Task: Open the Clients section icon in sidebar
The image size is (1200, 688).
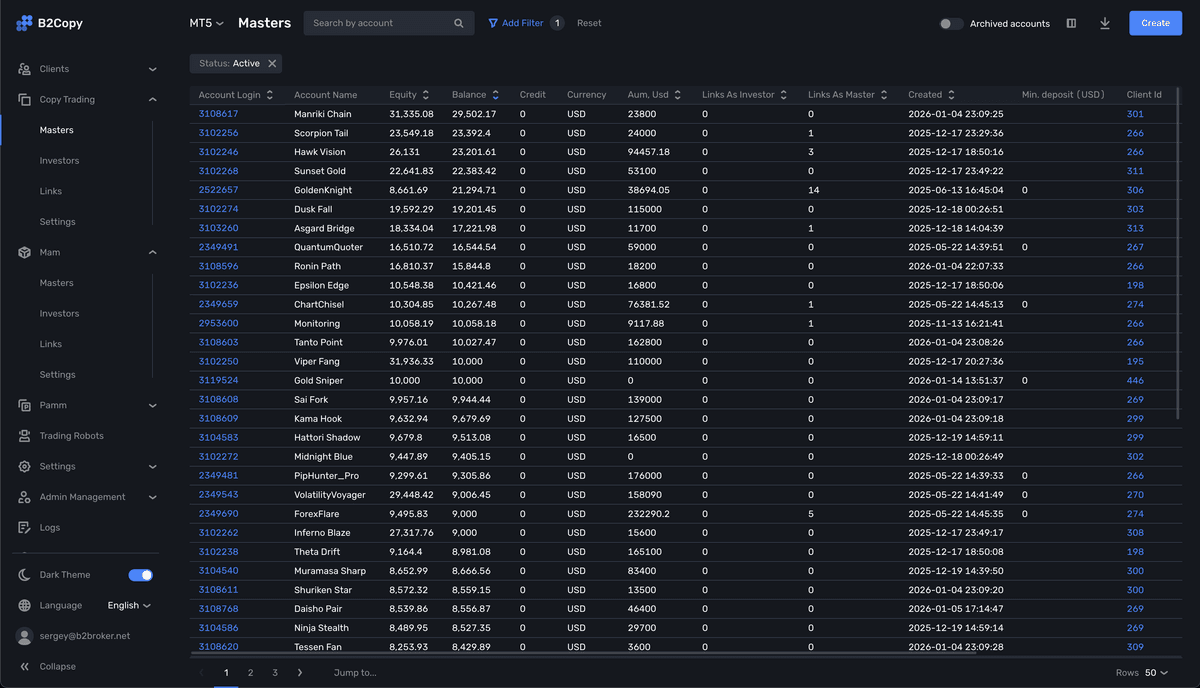Action: 24,69
